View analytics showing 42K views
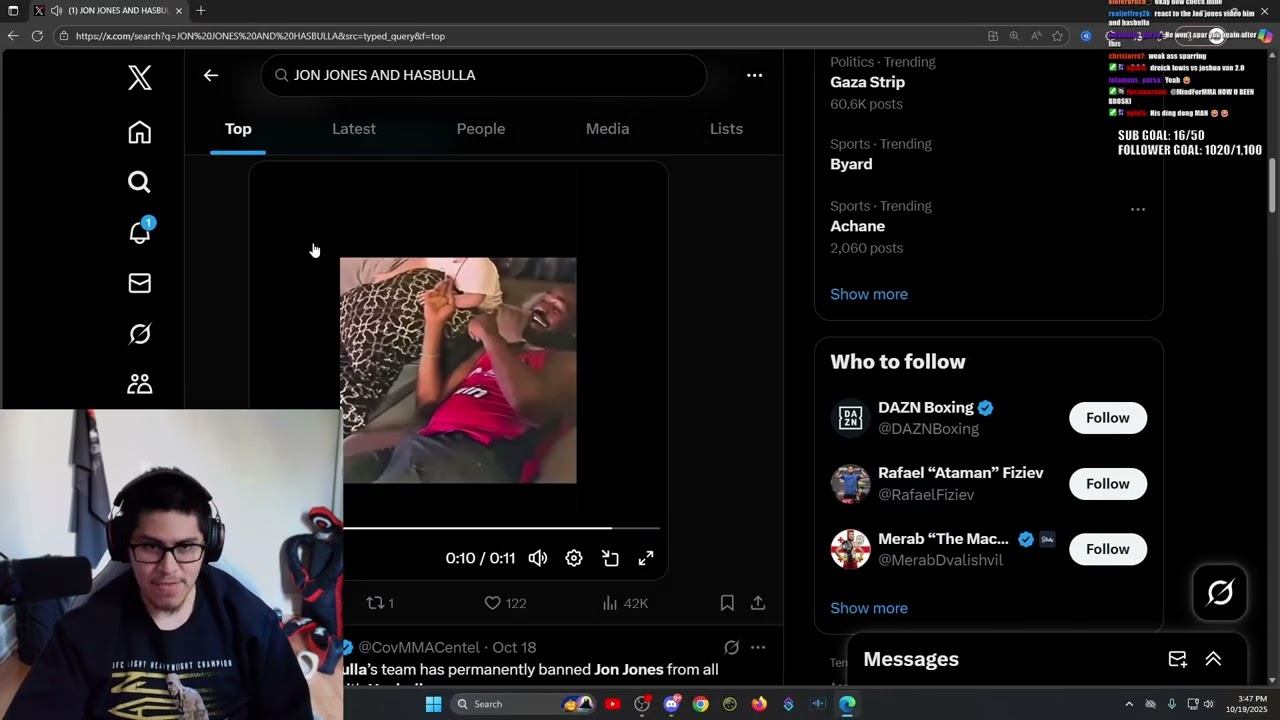The image size is (1280, 720). point(625,603)
